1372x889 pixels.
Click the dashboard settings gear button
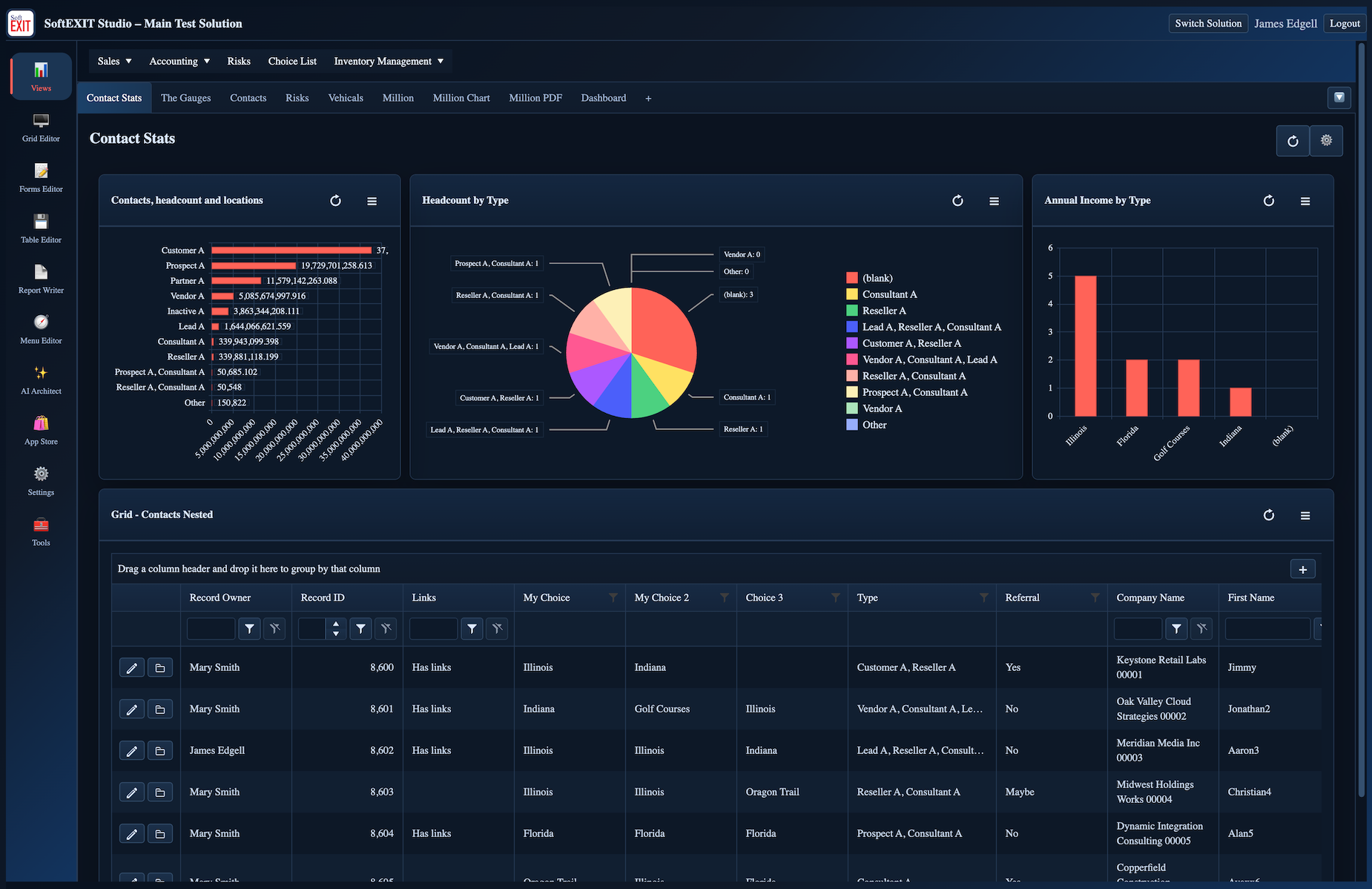(1326, 140)
